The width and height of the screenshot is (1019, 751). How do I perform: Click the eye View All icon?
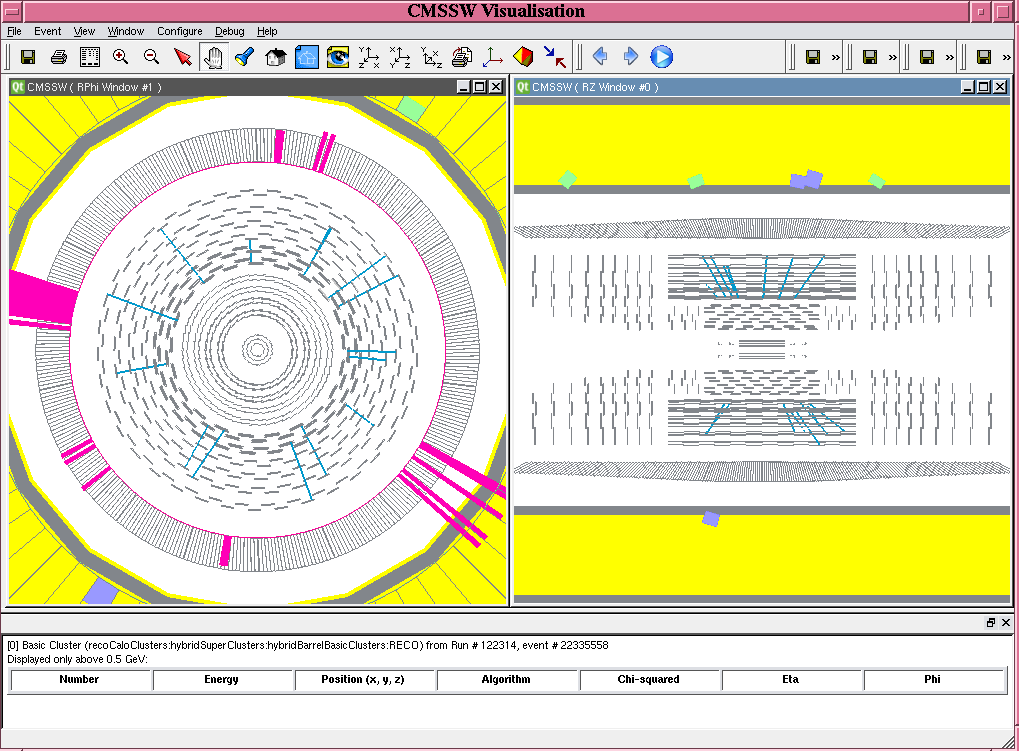pyautogui.click(x=337, y=57)
